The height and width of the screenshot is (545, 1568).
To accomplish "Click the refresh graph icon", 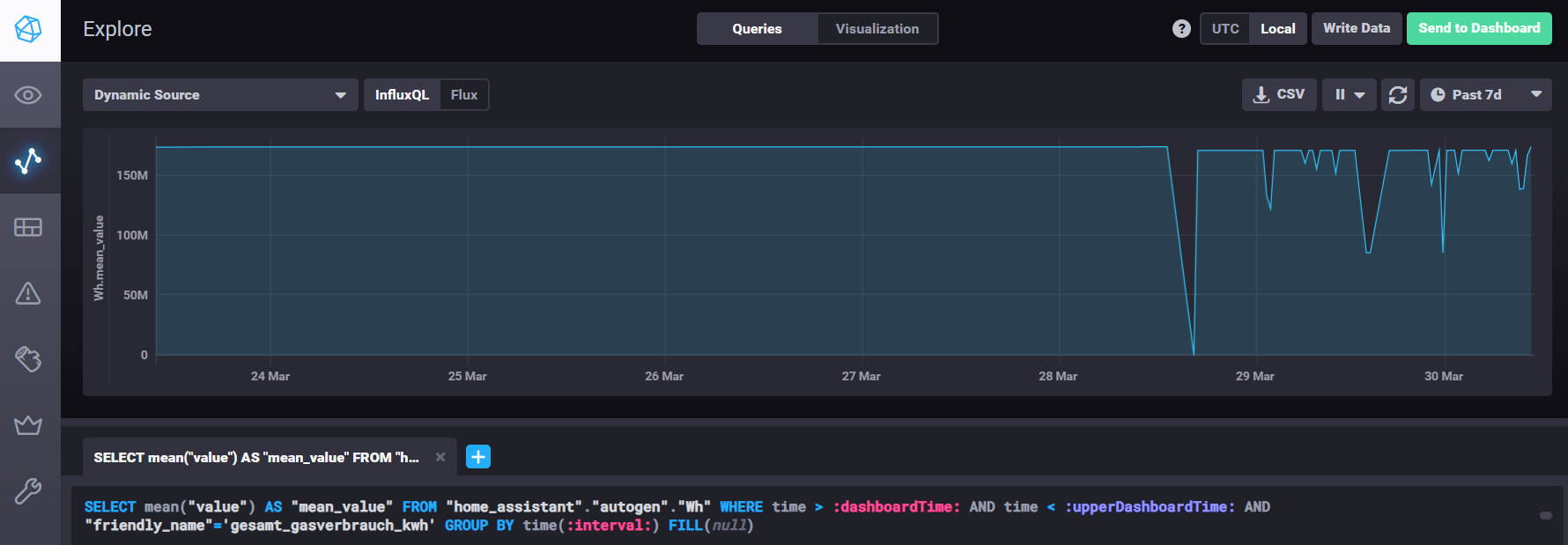I will pyautogui.click(x=1397, y=95).
